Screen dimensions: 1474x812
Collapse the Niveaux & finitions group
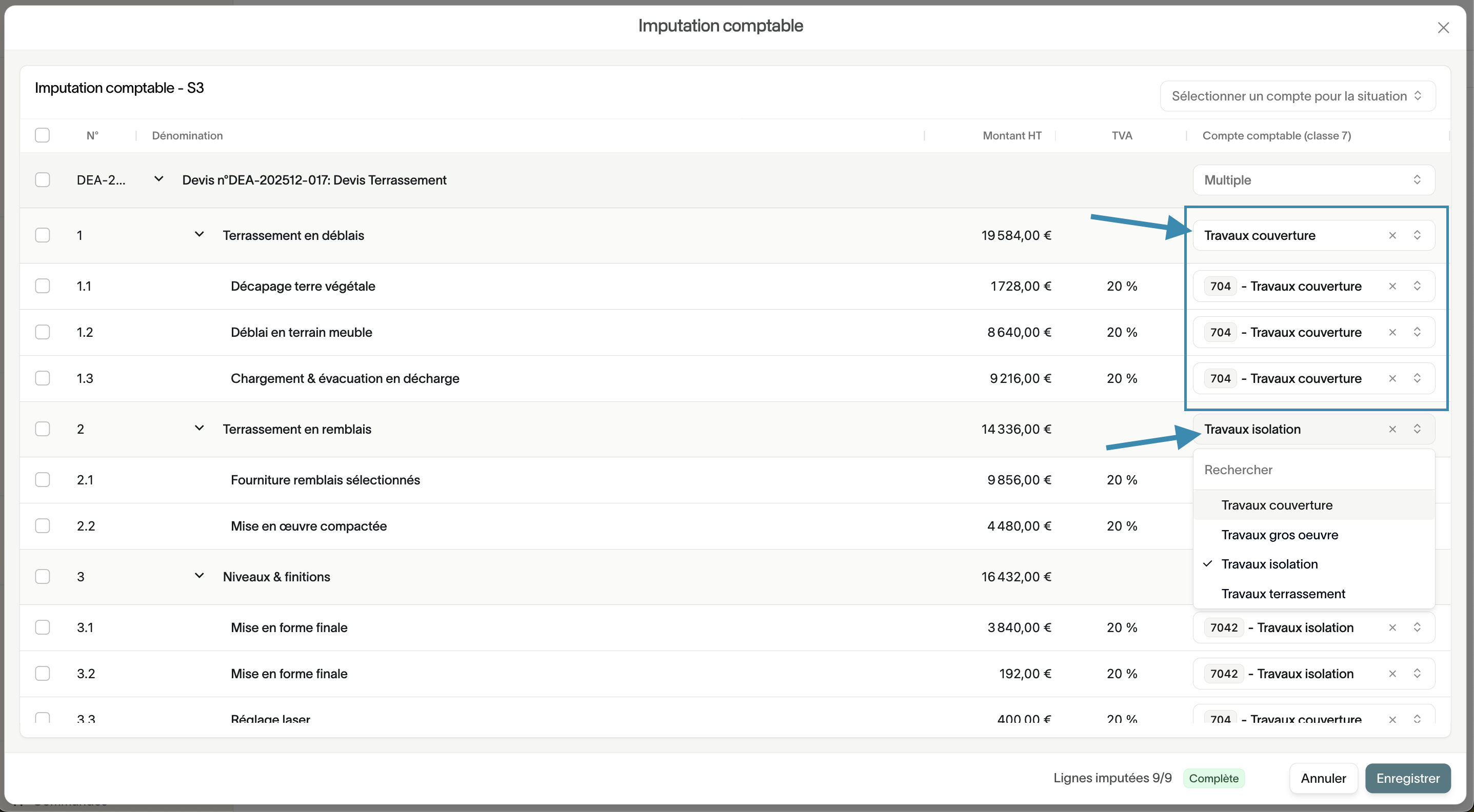point(199,576)
